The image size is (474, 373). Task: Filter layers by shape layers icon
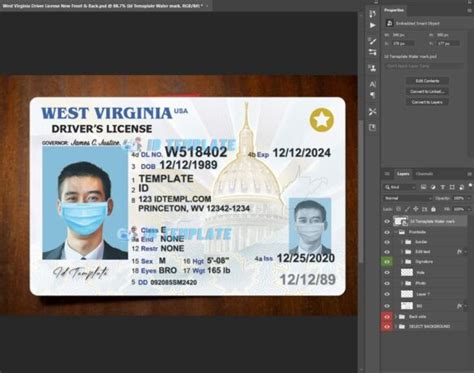(452, 187)
